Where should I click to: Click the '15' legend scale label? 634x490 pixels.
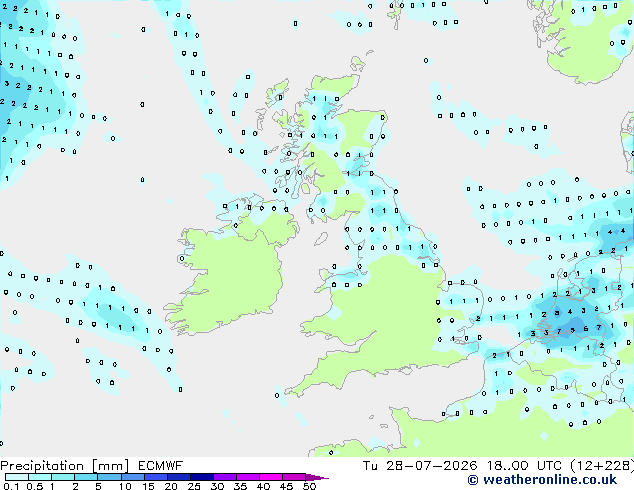click(148, 486)
